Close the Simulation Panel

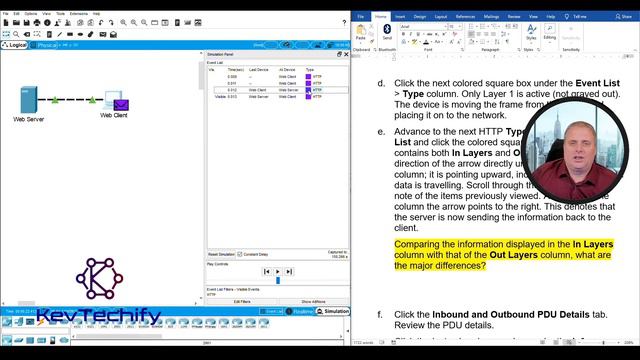[x=346, y=54]
